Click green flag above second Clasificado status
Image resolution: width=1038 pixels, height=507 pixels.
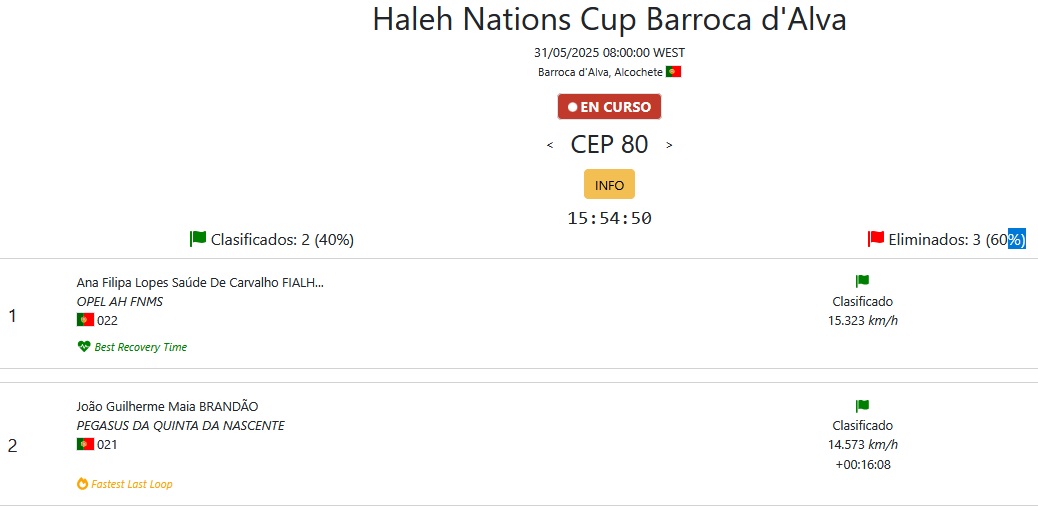point(862,405)
